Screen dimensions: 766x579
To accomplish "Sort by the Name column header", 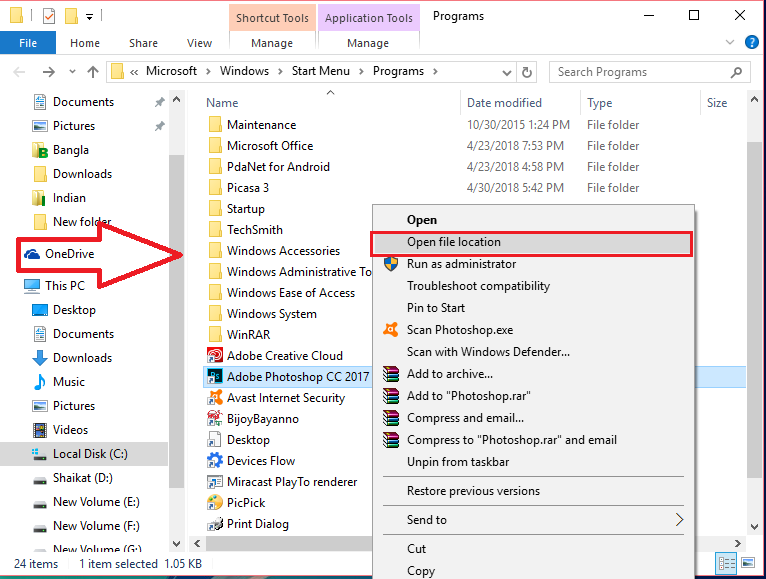I will click(x=222, y=103).
